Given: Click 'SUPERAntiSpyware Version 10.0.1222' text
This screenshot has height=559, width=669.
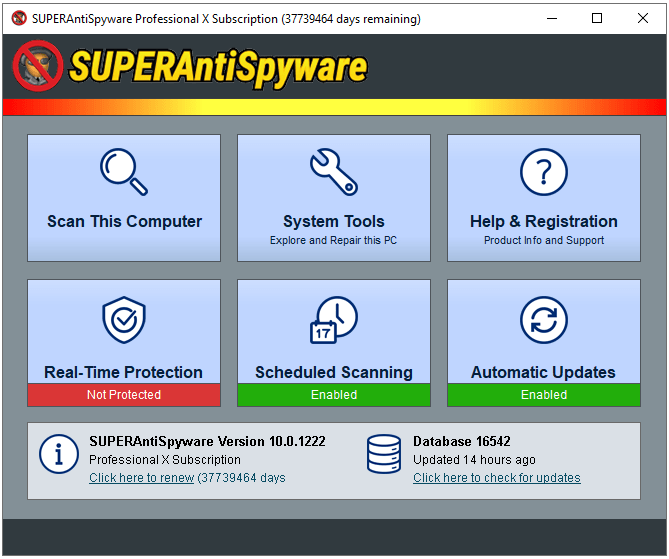Looking at the screenshot, I should [207, 441].
